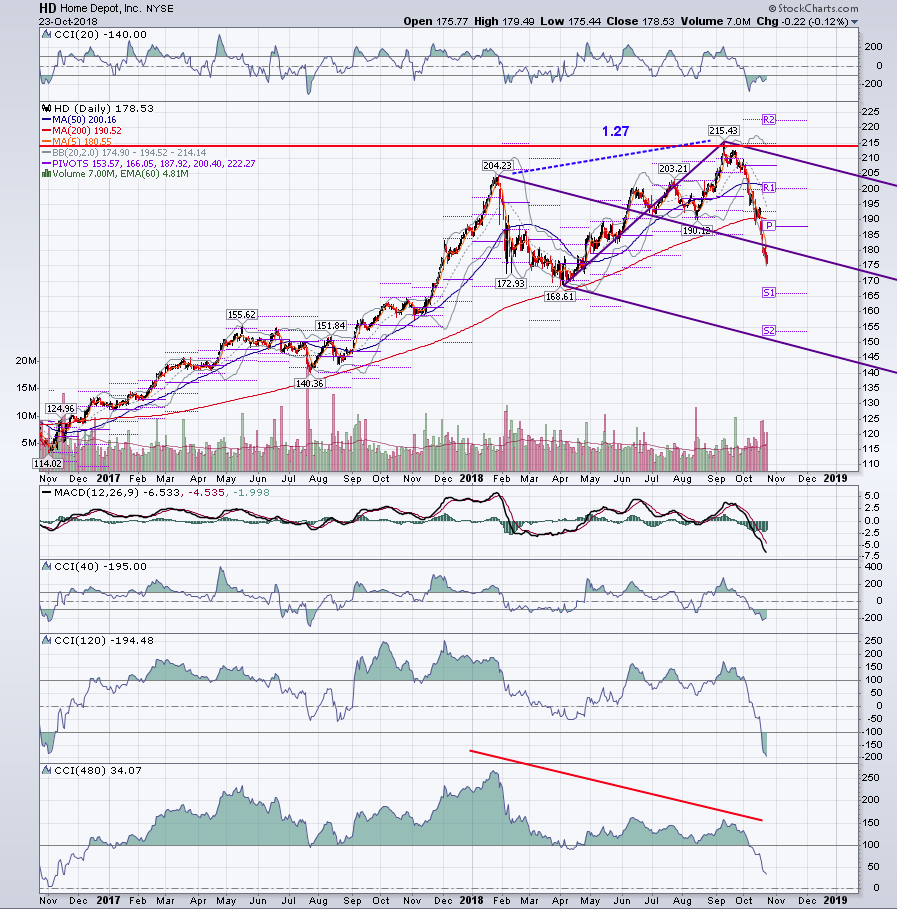Image resolution: width=897 pixels, height=909 pixels.
Task: Click the 215.43 peak price label
Action: [x=723, y=130]
